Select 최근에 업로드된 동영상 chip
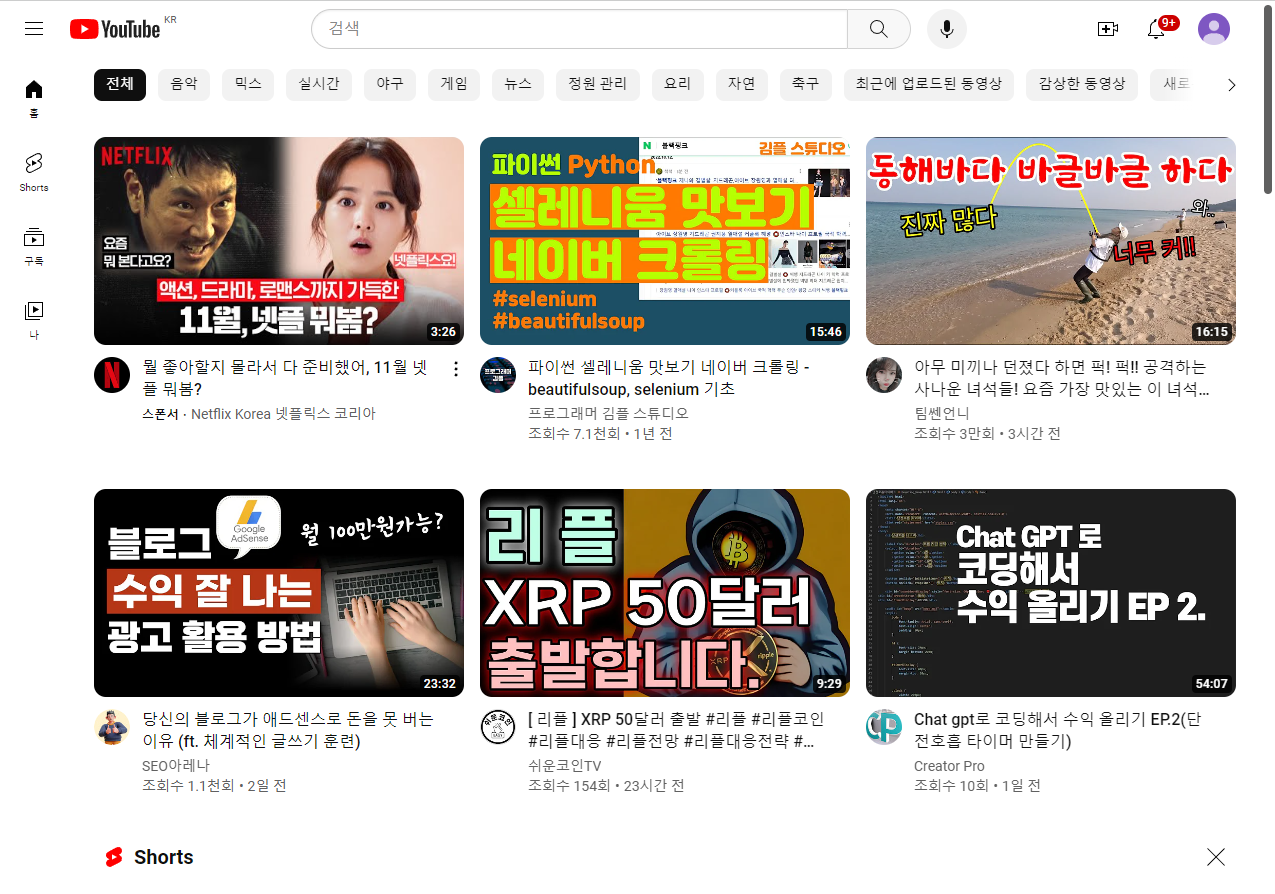1275x894 pixels. click(929, 84)
